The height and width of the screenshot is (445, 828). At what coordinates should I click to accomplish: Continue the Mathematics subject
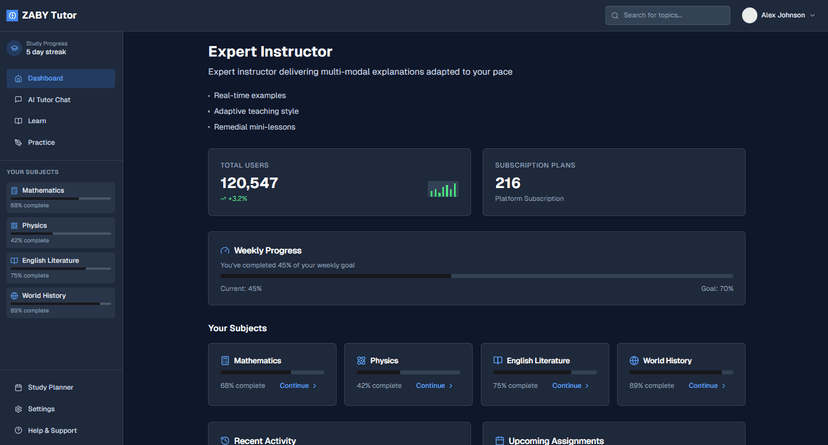[298, 386]
